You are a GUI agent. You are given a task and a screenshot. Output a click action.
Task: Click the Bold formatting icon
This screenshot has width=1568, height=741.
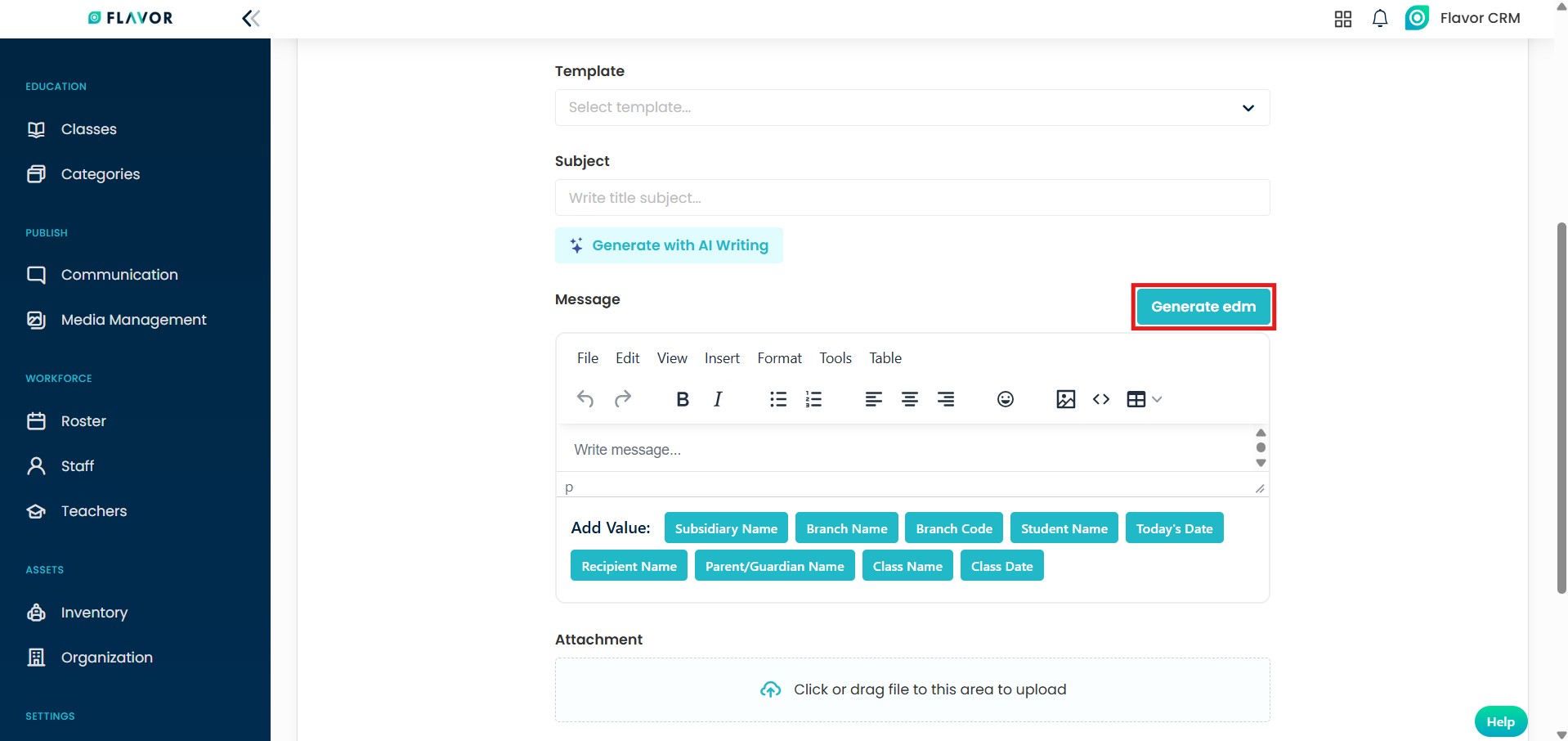683,399
